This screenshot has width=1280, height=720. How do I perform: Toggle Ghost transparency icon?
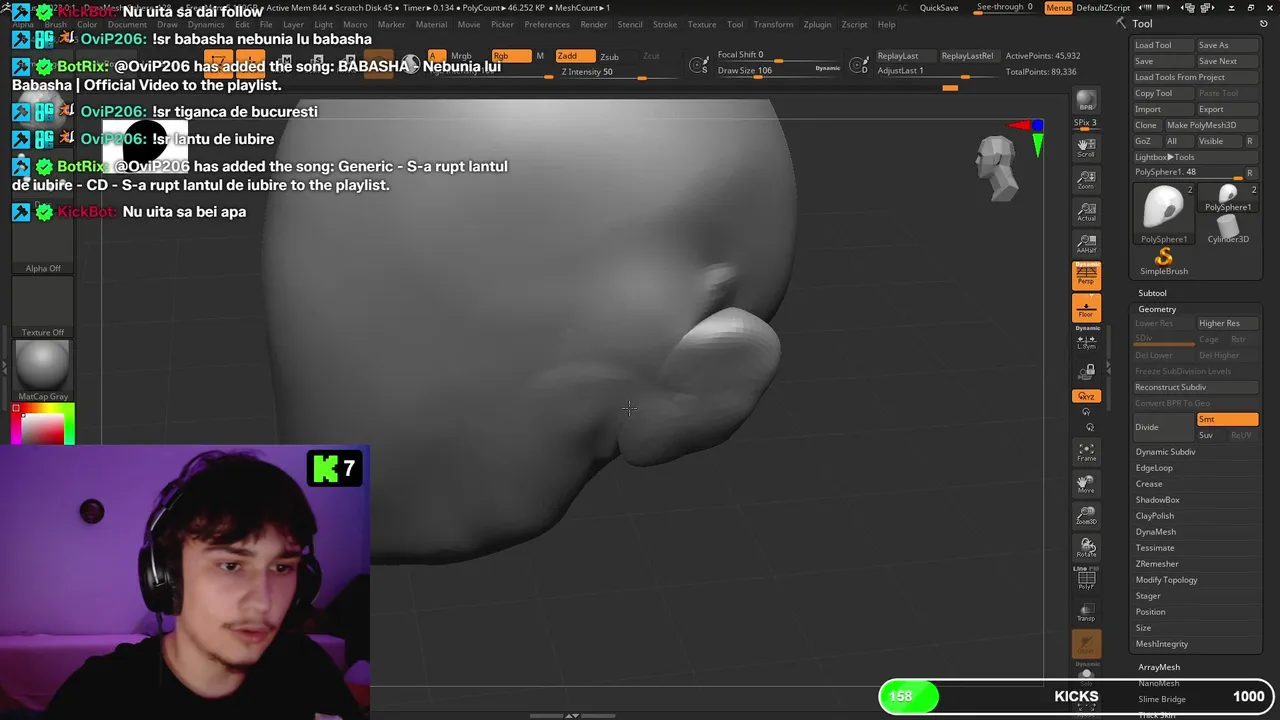point(1086,645)
